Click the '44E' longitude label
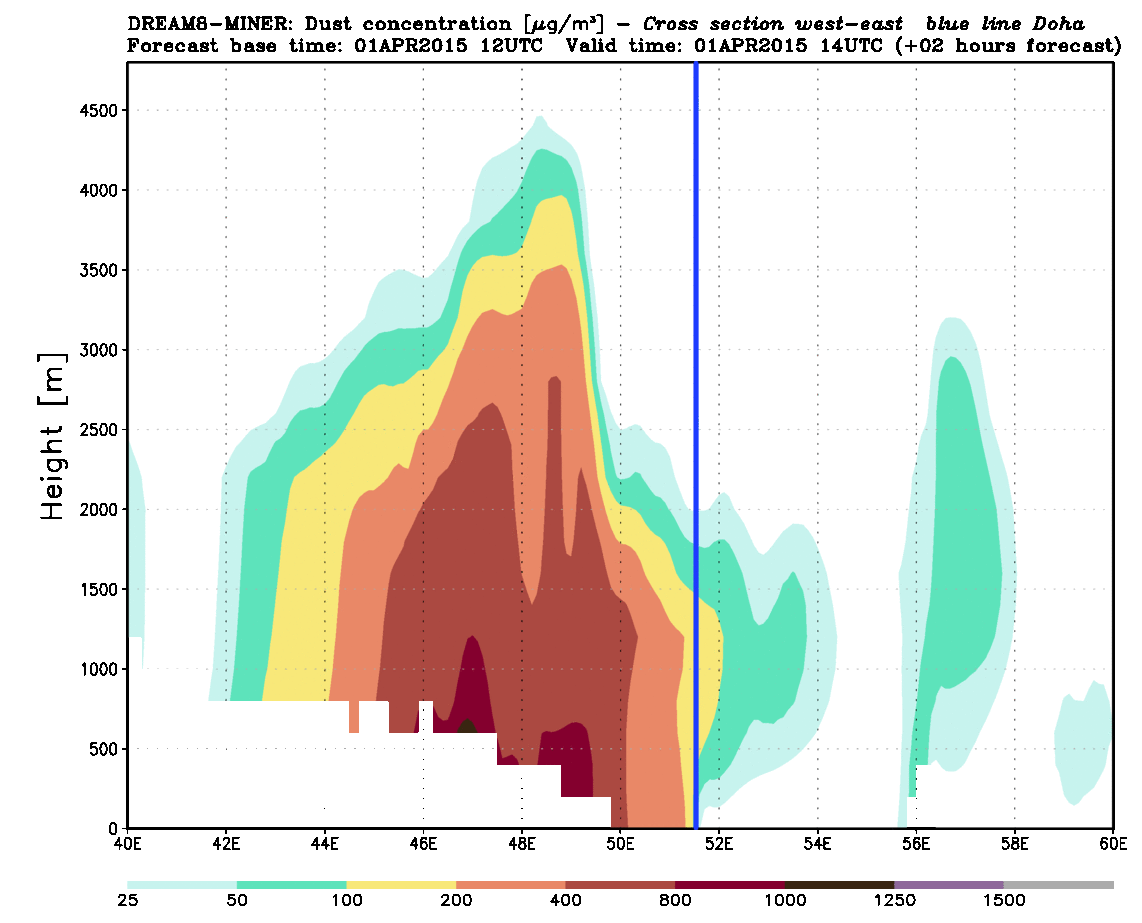 [x=325, y=844]
